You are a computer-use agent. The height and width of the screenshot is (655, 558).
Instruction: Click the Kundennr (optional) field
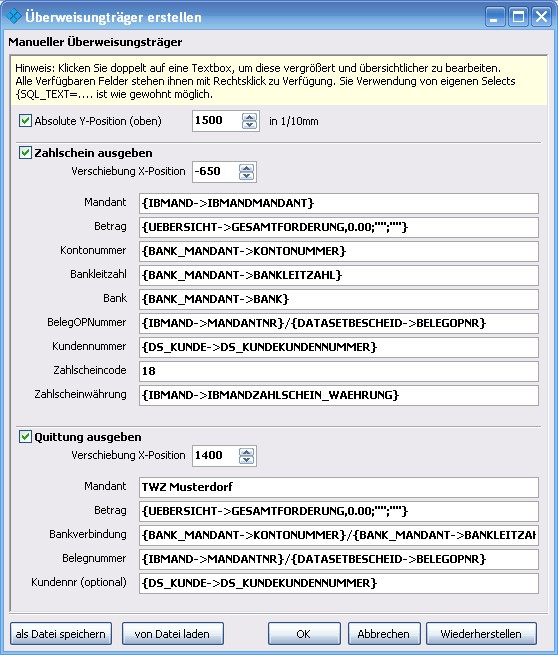(339, 584)
